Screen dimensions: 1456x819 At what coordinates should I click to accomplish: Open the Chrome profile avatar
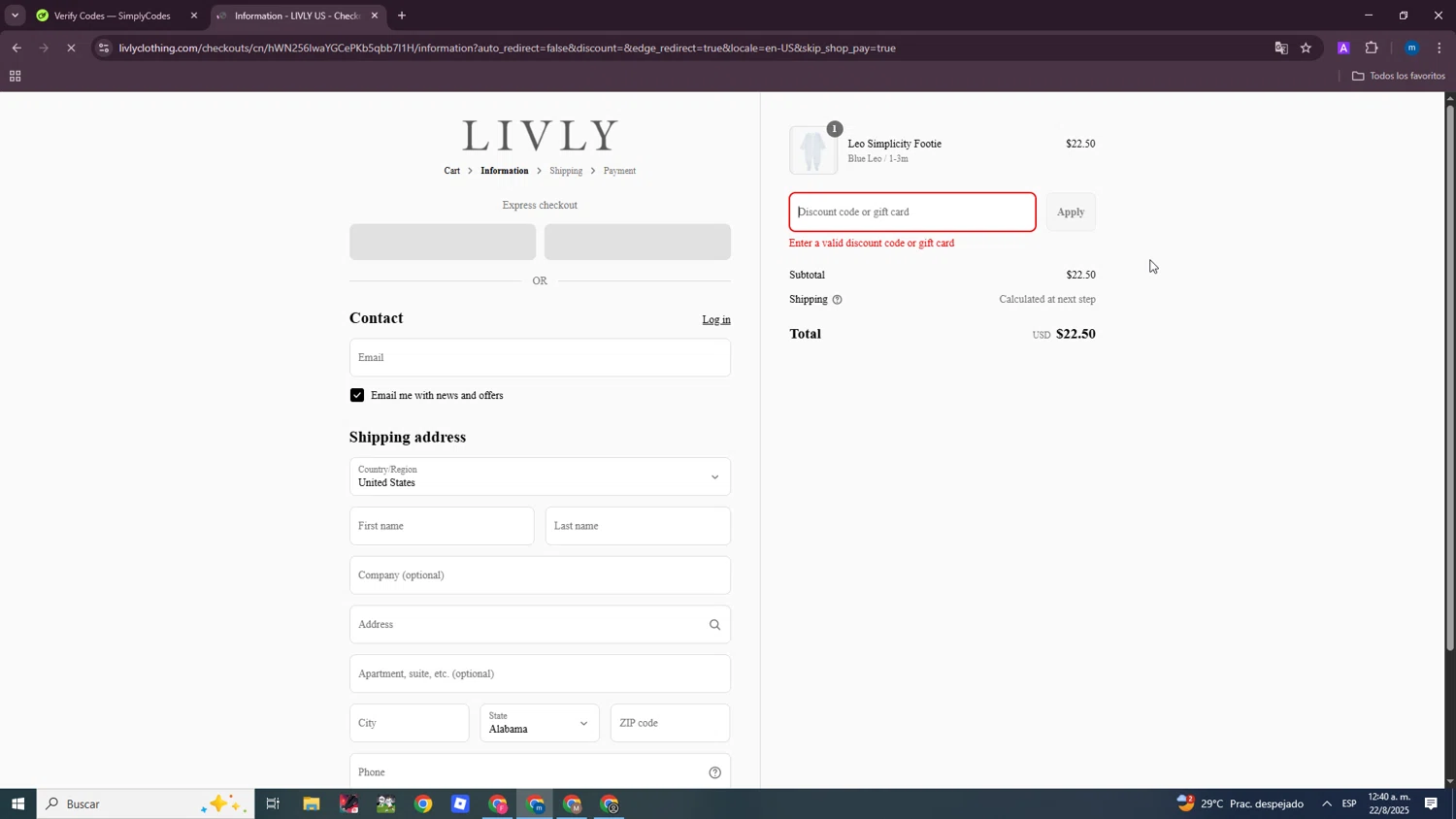[1412, 48]
